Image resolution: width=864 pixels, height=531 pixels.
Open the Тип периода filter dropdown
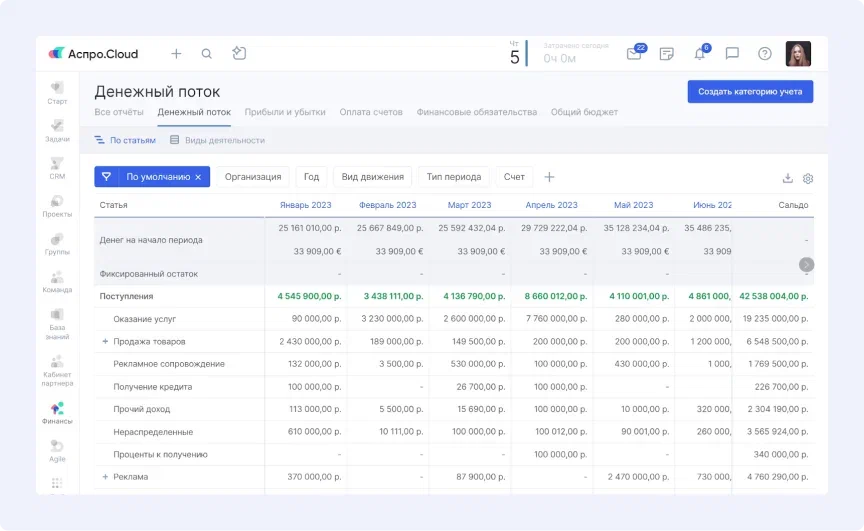454,177
